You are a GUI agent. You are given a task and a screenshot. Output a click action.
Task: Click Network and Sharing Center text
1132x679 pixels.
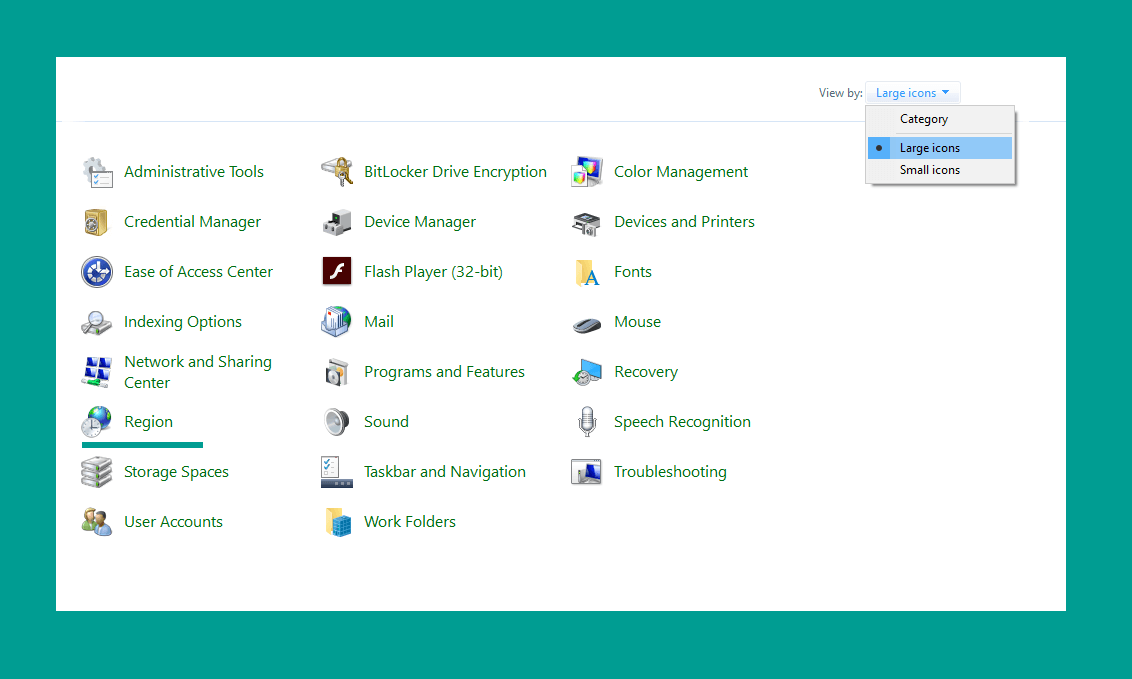coord(198,372)
